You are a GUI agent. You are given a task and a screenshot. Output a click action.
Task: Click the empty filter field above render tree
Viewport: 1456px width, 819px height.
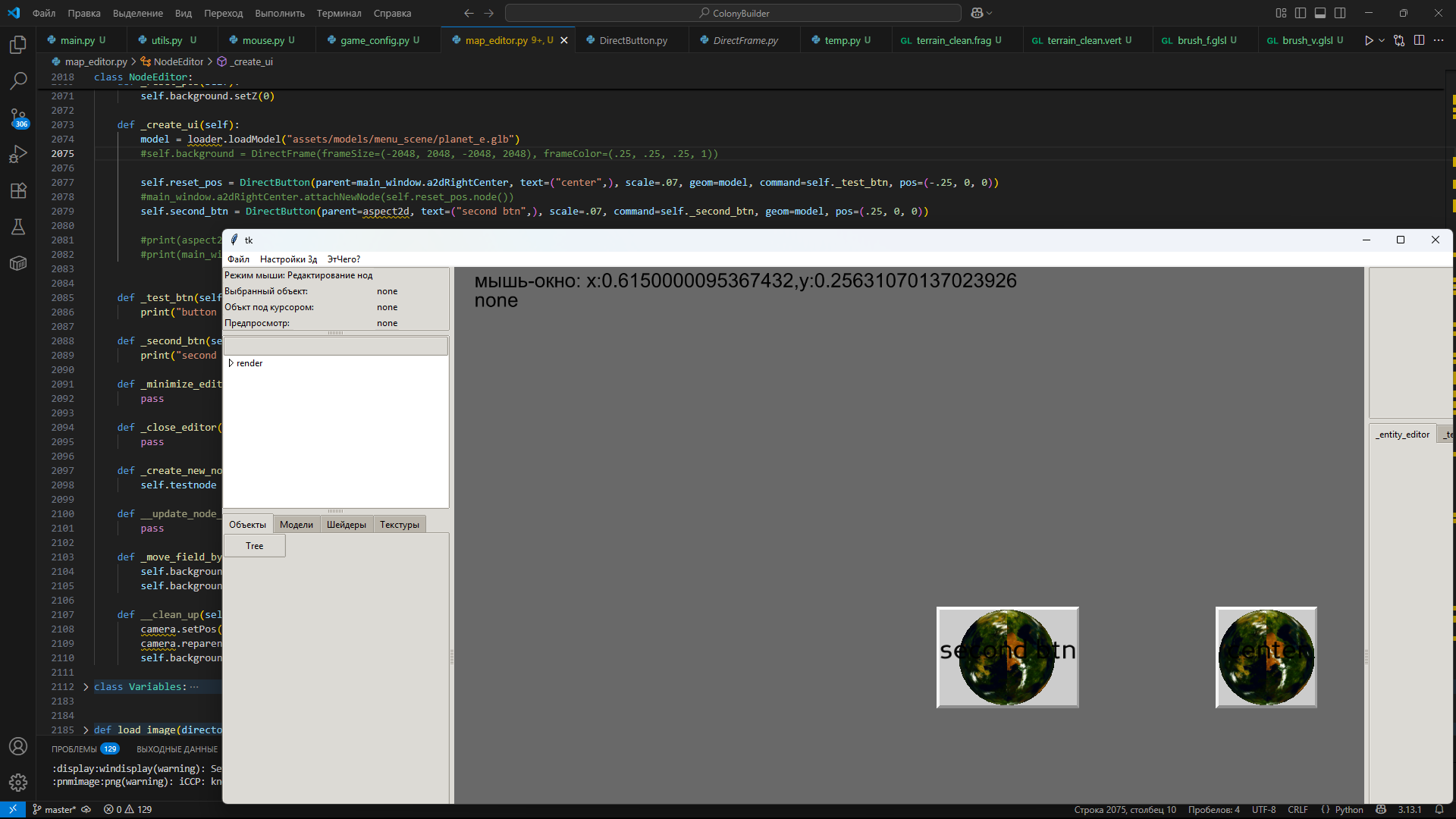(335, 346)
